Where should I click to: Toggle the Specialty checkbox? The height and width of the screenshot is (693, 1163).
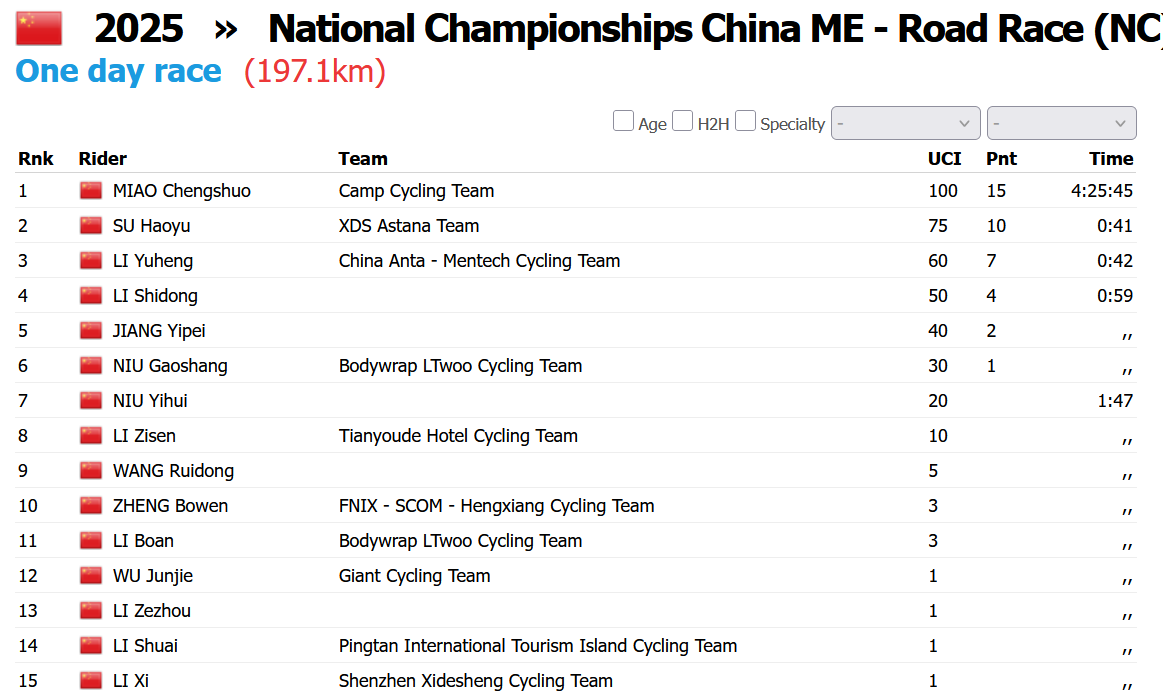click(745, 122)
